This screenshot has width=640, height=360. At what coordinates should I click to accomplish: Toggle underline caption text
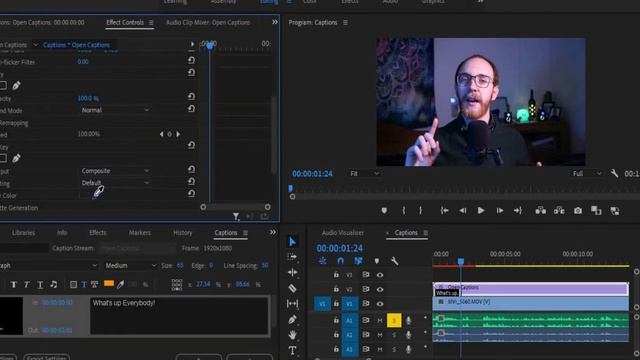click(x=40, y=284)
